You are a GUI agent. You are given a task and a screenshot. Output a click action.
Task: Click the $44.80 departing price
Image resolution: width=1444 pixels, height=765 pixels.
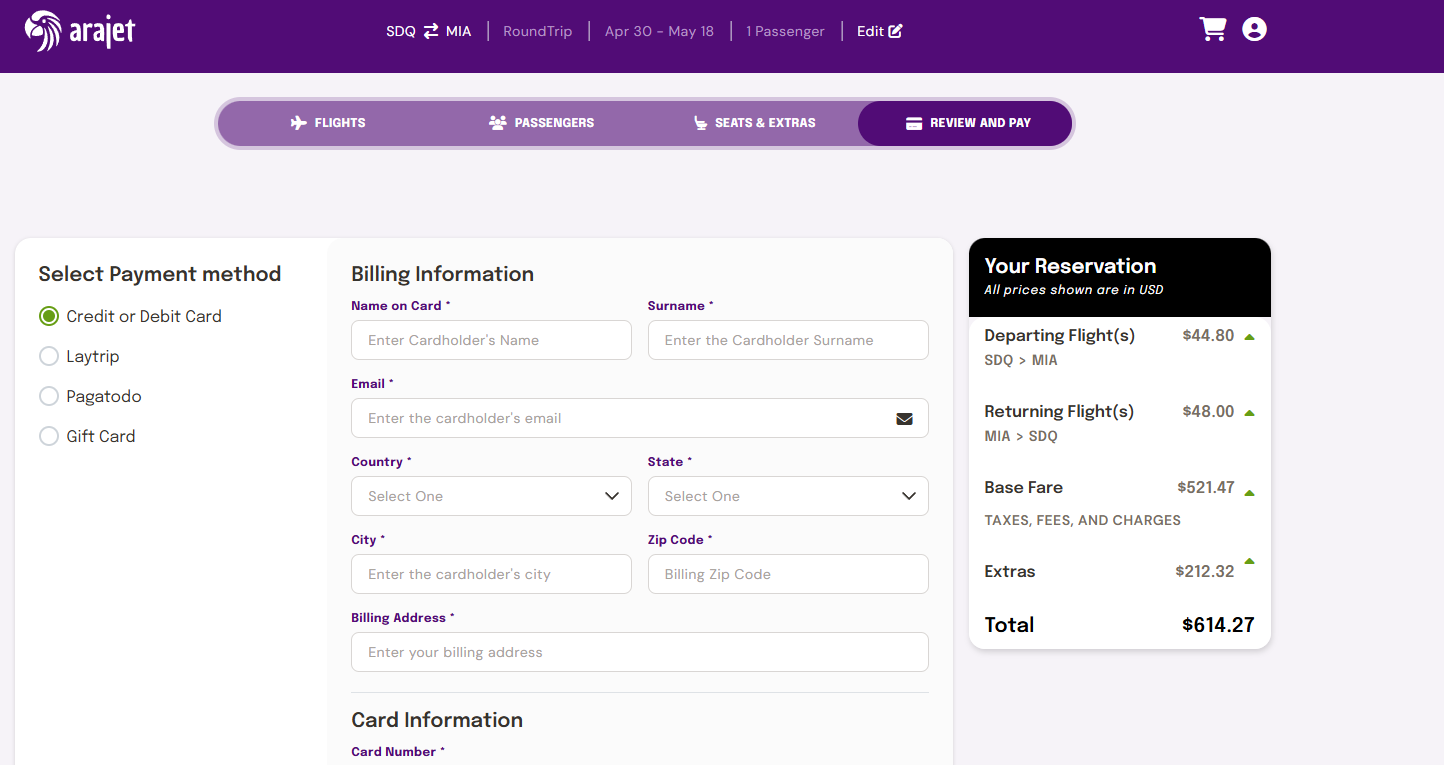click(x=1208, y=336)
